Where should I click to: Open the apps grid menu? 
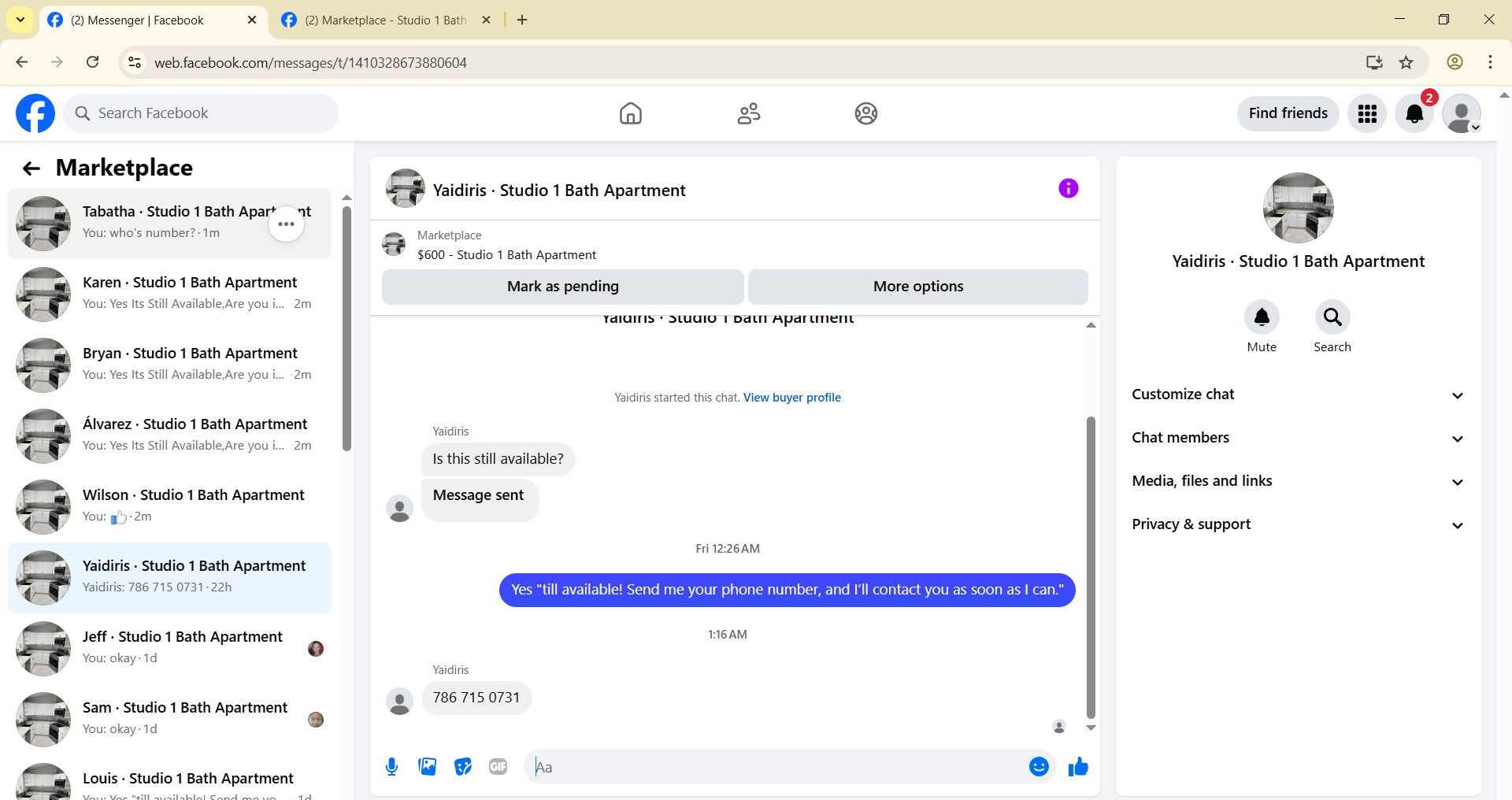pyautogui.click(x=1367, y=113)
